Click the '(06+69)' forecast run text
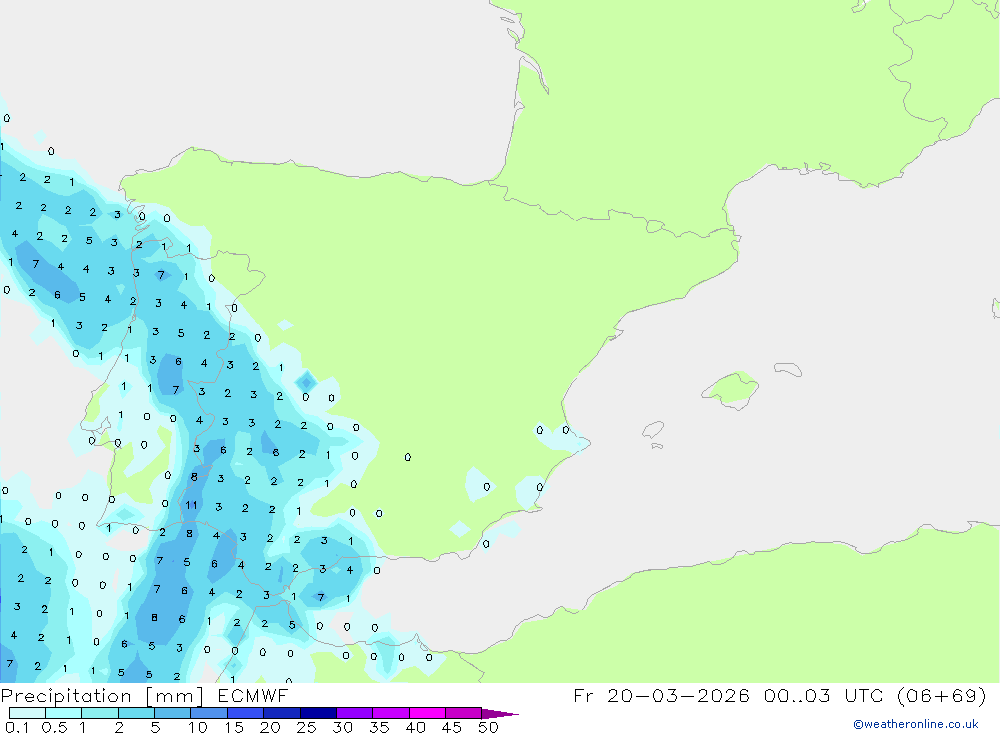The image size is (1000, 733). 941,695
